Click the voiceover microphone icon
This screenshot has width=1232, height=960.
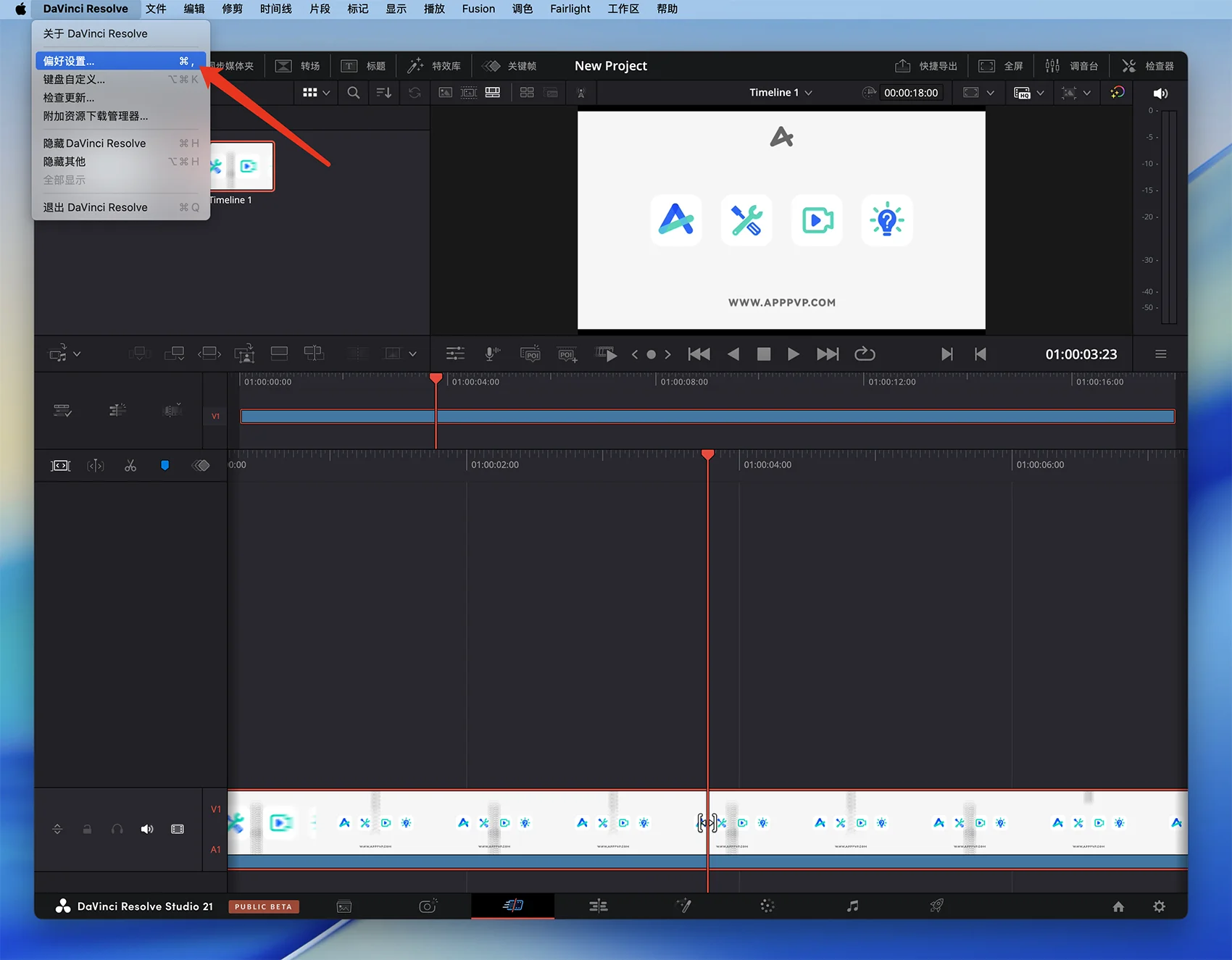(x=492, y=354)
